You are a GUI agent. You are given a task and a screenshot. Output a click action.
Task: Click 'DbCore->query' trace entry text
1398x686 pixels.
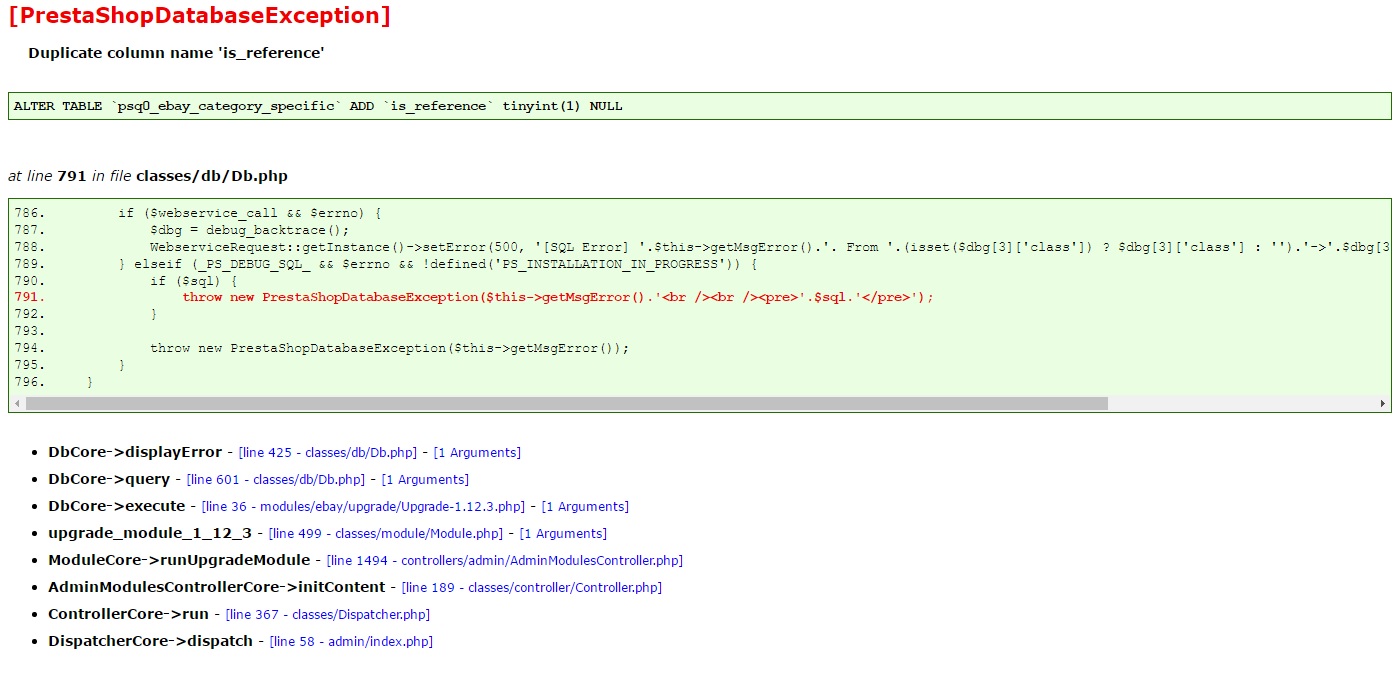(109, 479)
